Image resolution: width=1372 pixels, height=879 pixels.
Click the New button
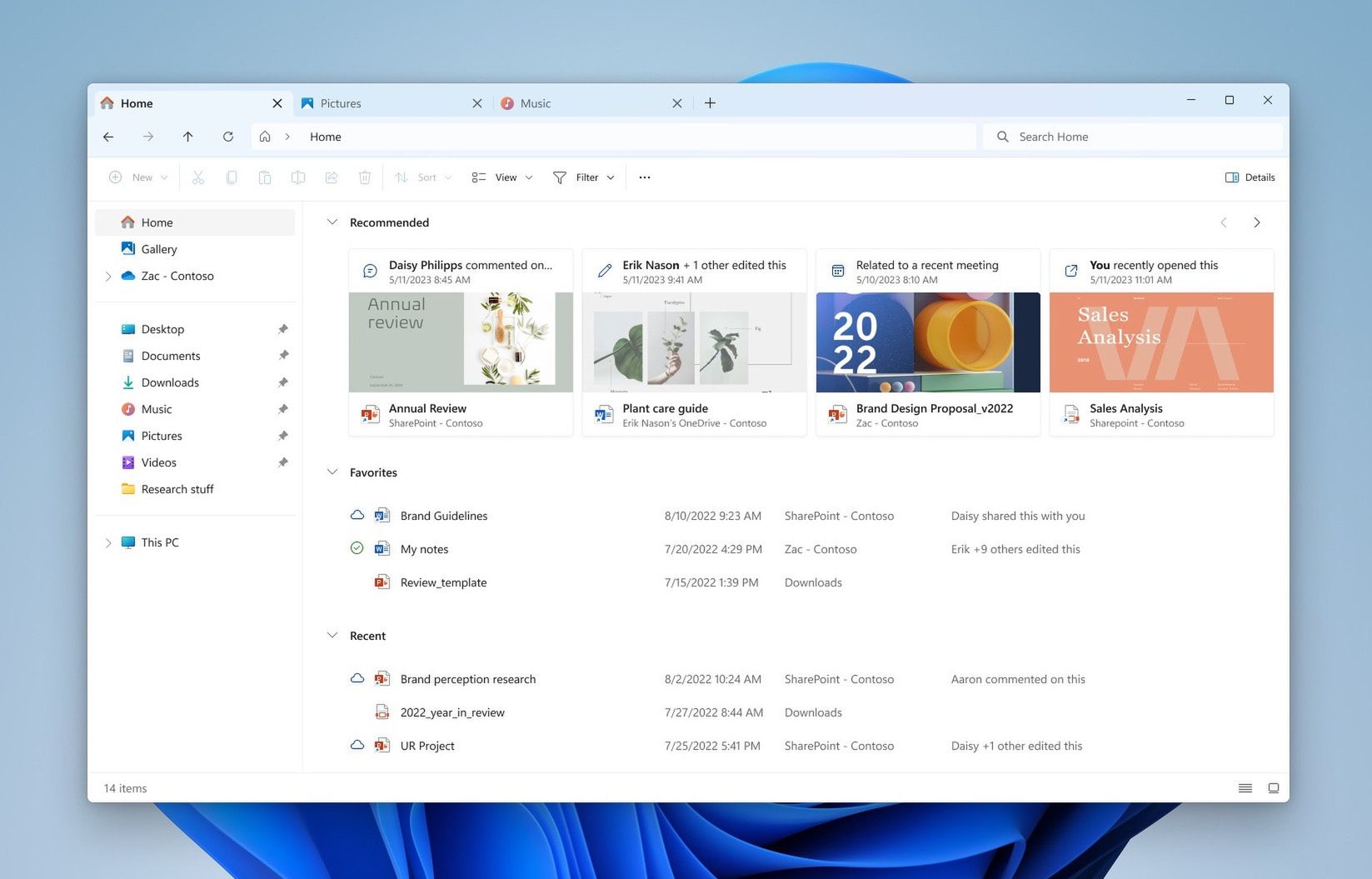[x=137, y=177]
